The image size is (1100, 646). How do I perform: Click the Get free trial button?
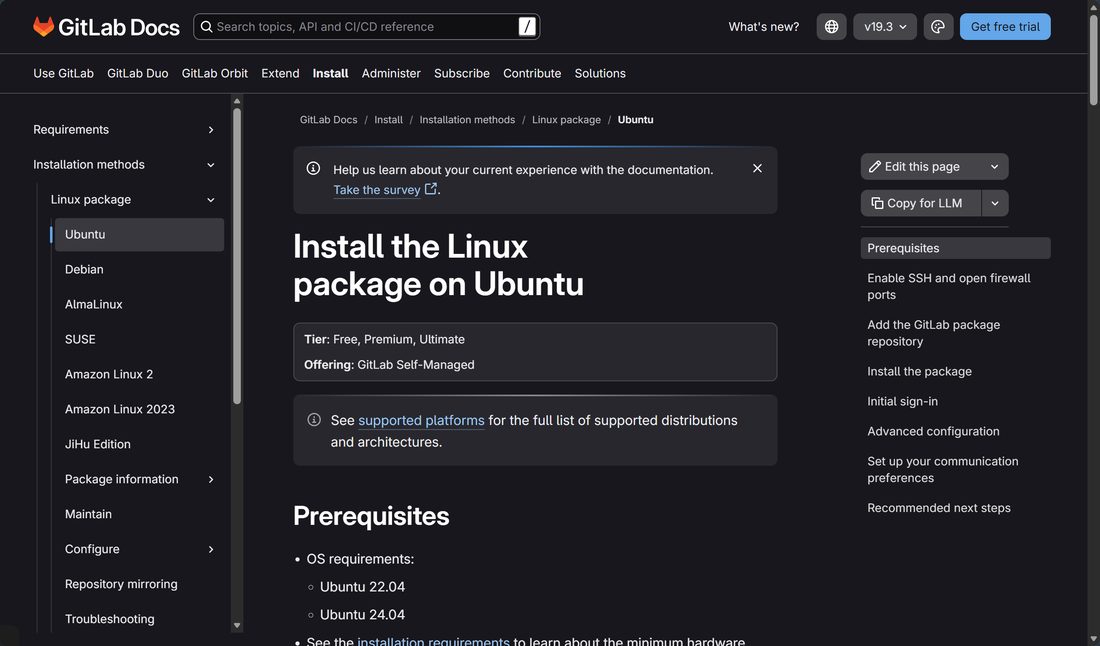click(x=1005, y=27)
